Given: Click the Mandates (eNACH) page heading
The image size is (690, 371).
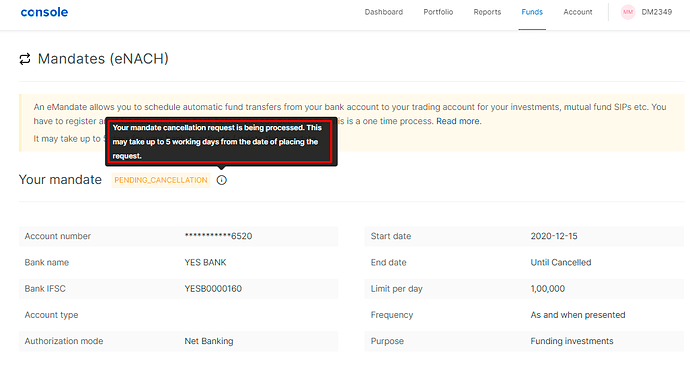Looking at the screenshot, I should (103, 59).
